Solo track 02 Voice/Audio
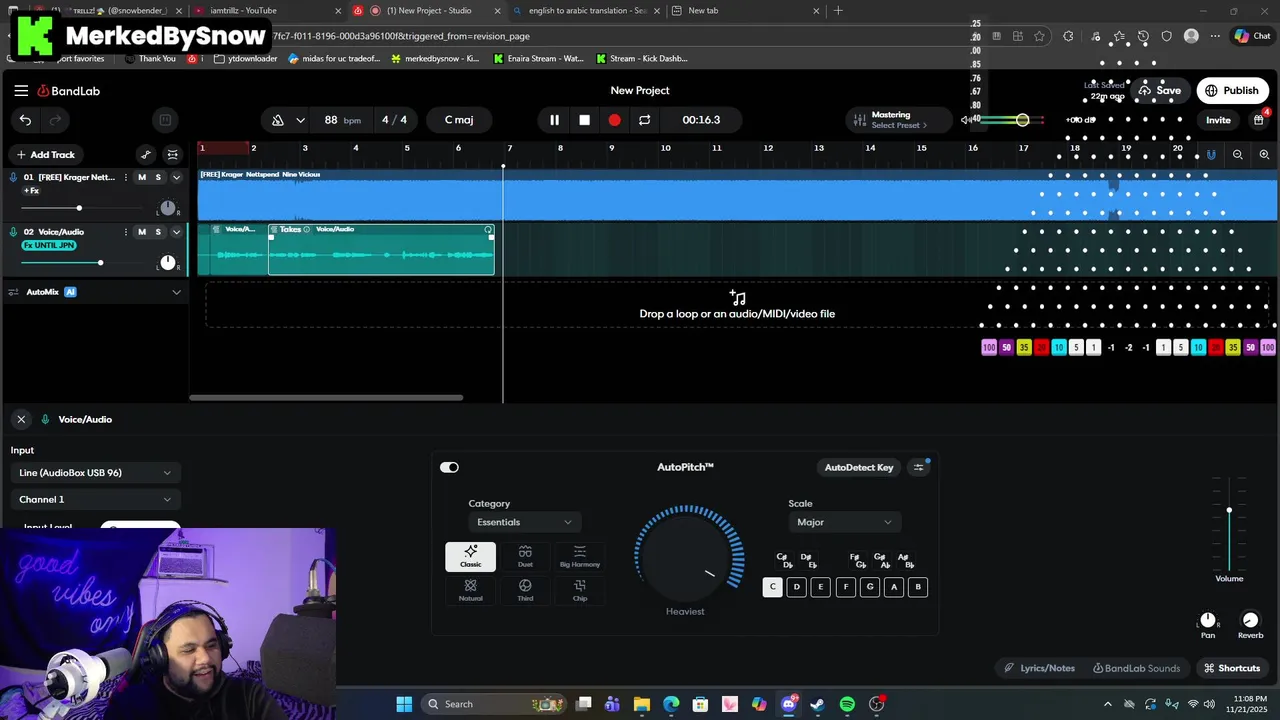This screenshot has height=720, width=1280. (x=157, y=232)
